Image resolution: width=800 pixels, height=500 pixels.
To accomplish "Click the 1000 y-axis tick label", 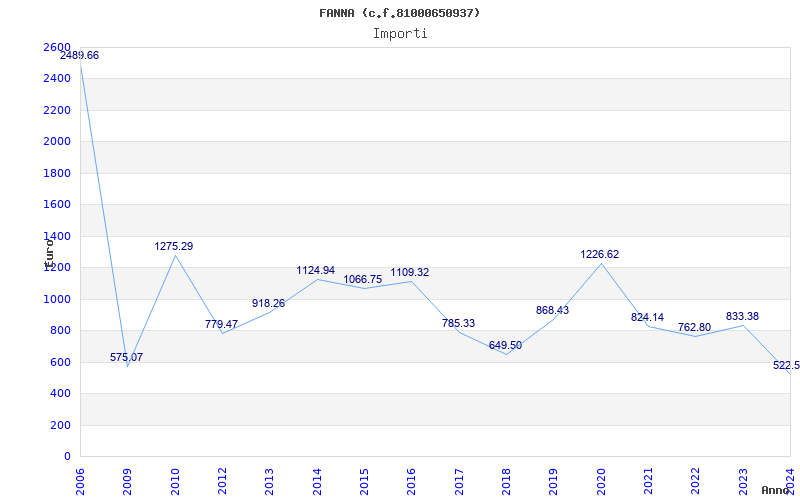I will (57, 299).
